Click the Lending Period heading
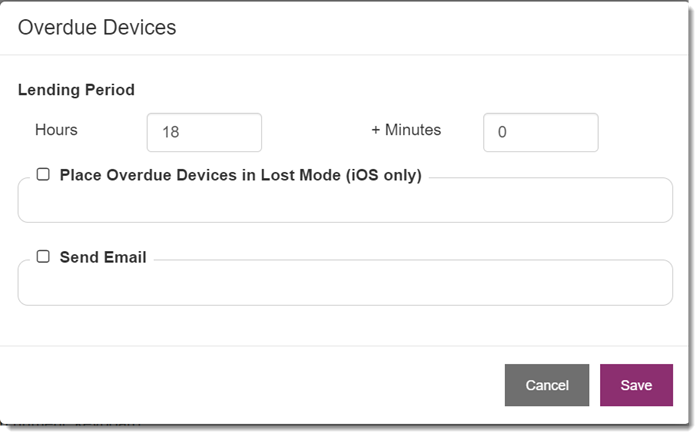The width and height of the screenshot is (700, 437). point(76,90)
